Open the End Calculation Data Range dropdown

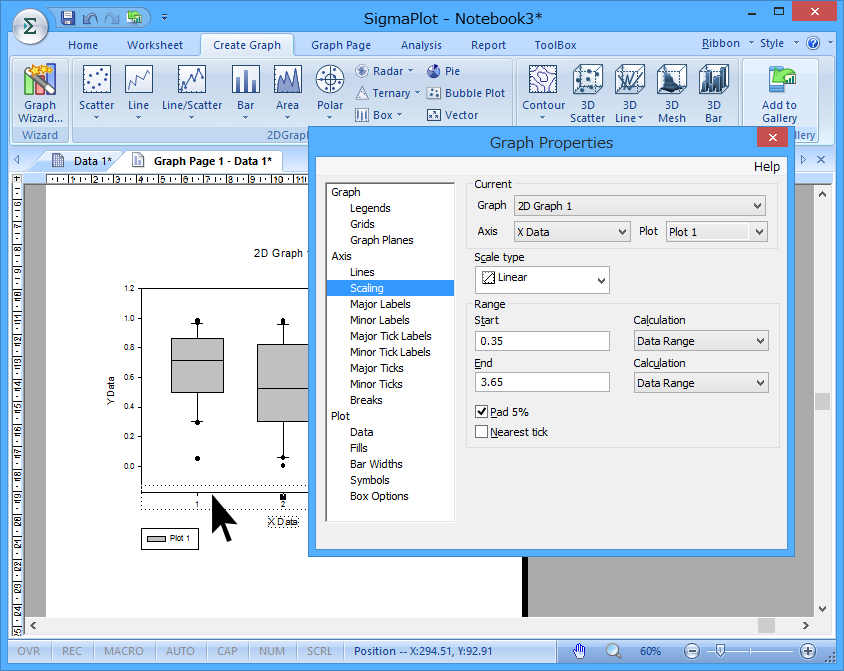[701, 383]
